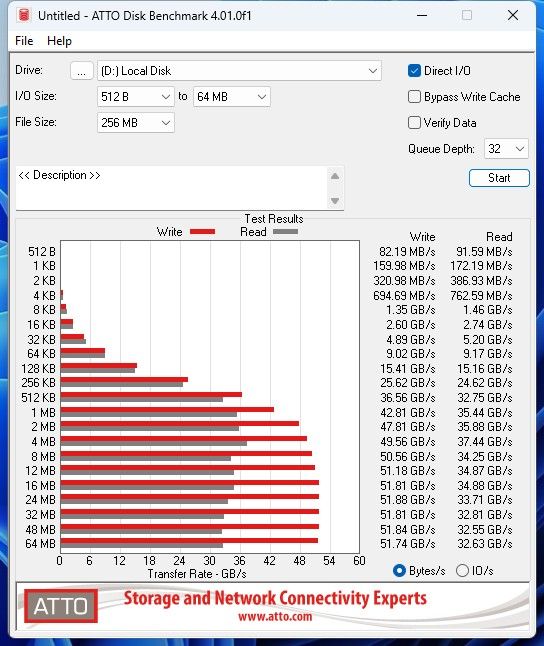The height and width of the screenshot is (646, 544).
Task: Enable the Verify Data checkbox
Action: point(414,123)
